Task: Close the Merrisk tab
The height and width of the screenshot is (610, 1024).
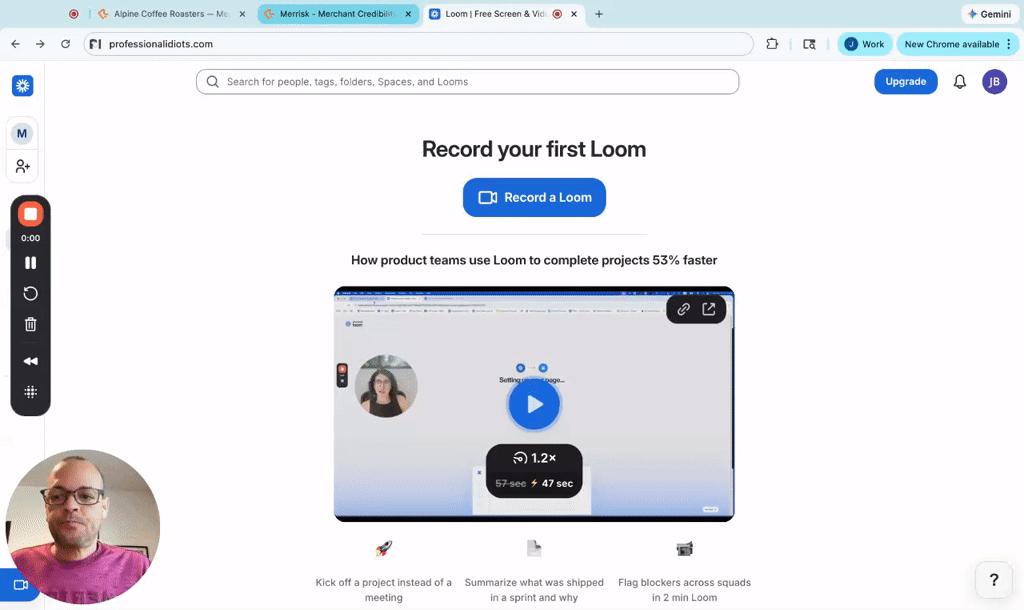Action: pos(408,14)
